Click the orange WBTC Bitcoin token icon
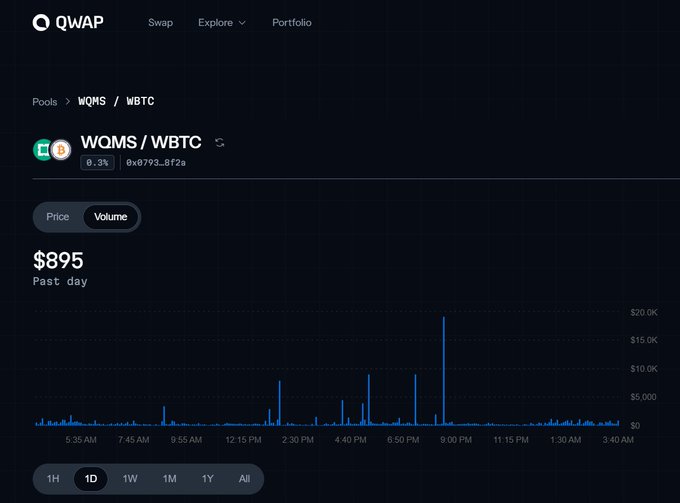This screenshot has width=680, height=503. click(x=61, y=150)
